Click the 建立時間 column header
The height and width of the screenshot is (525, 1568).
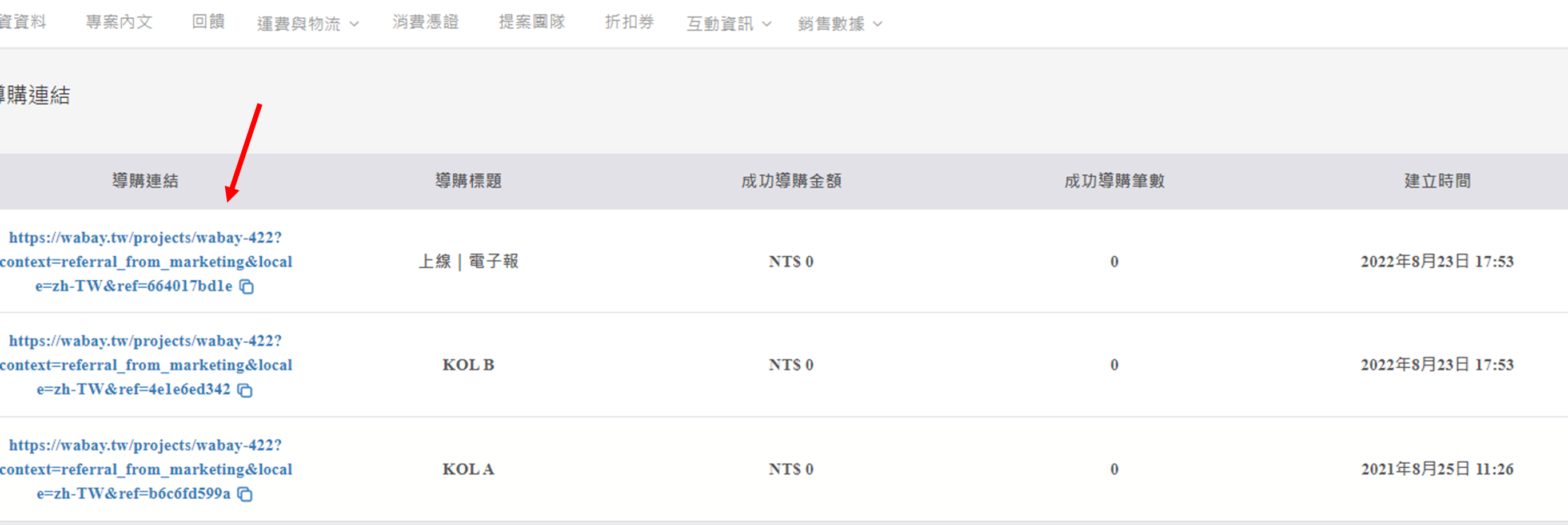[x=1437, y=181]
